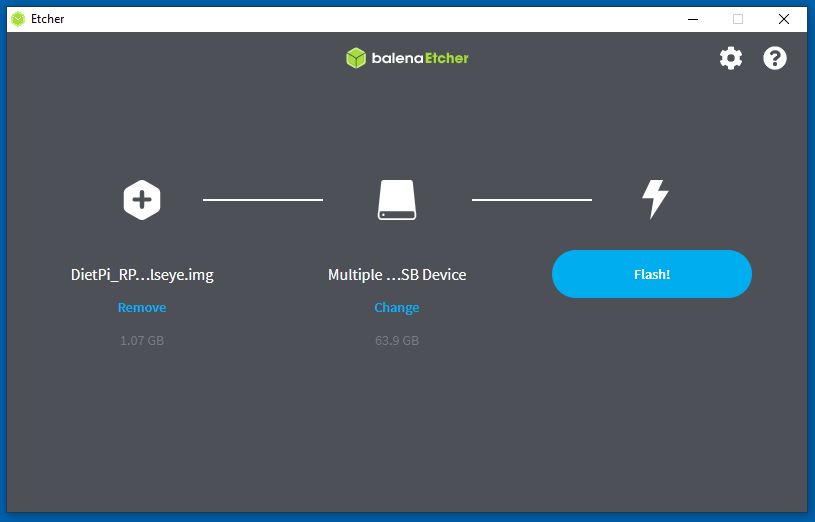Close the Etcher window

click(x=784, y=19)
